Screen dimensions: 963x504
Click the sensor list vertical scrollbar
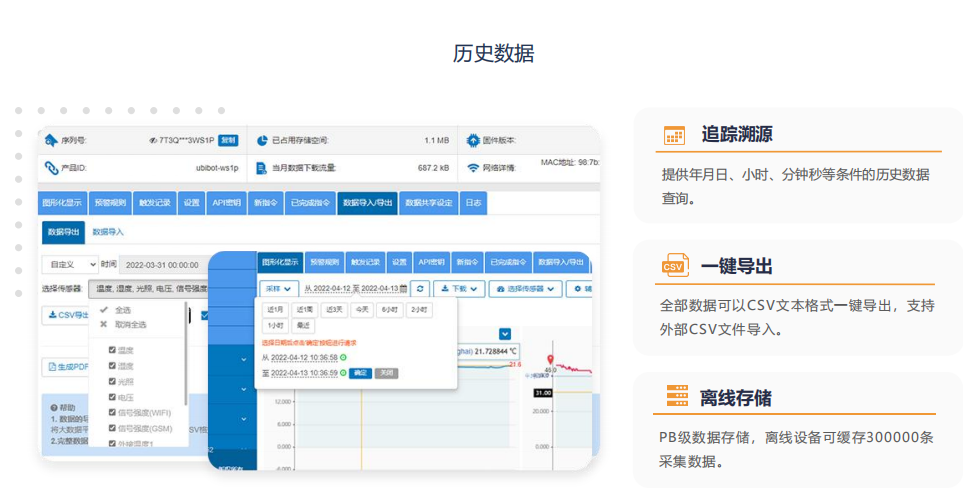tap(185, 355)
